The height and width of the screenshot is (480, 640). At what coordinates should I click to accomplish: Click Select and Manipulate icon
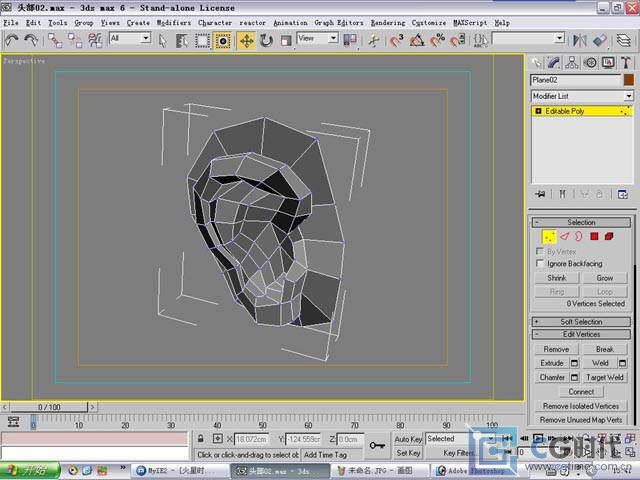coord(373,40)
